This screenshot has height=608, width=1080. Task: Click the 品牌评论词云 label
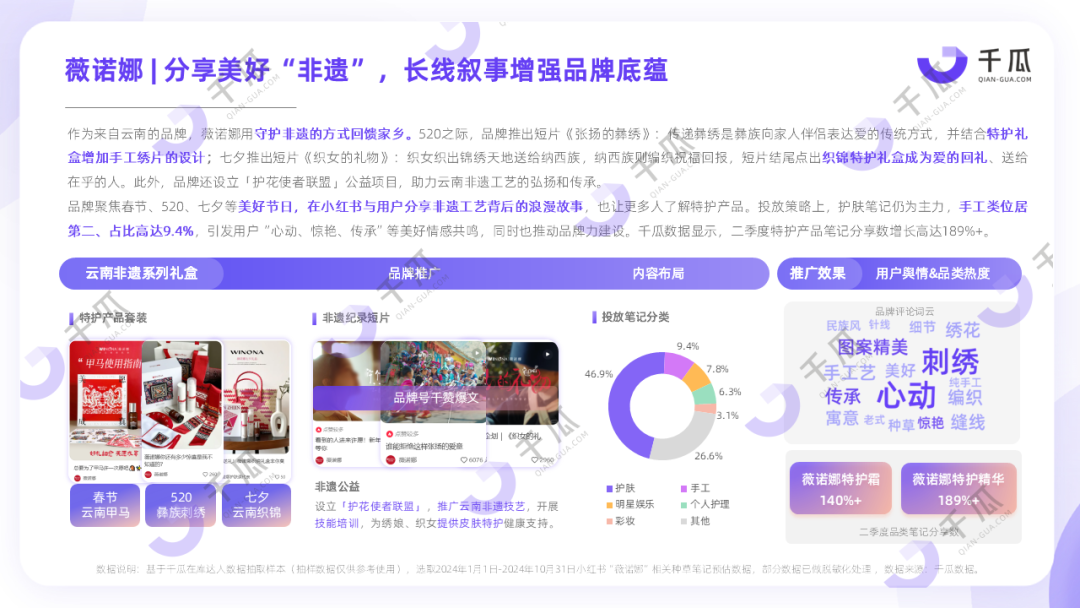(x=904, y=311)
